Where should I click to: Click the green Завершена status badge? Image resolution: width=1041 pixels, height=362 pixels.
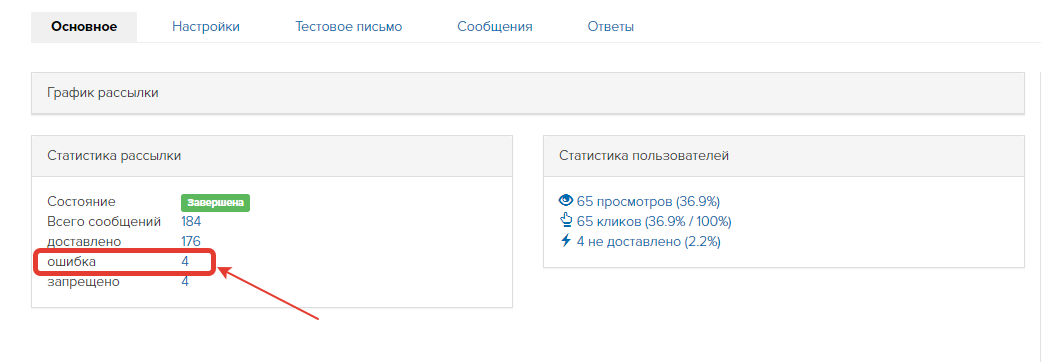click(x=215, y=203)
